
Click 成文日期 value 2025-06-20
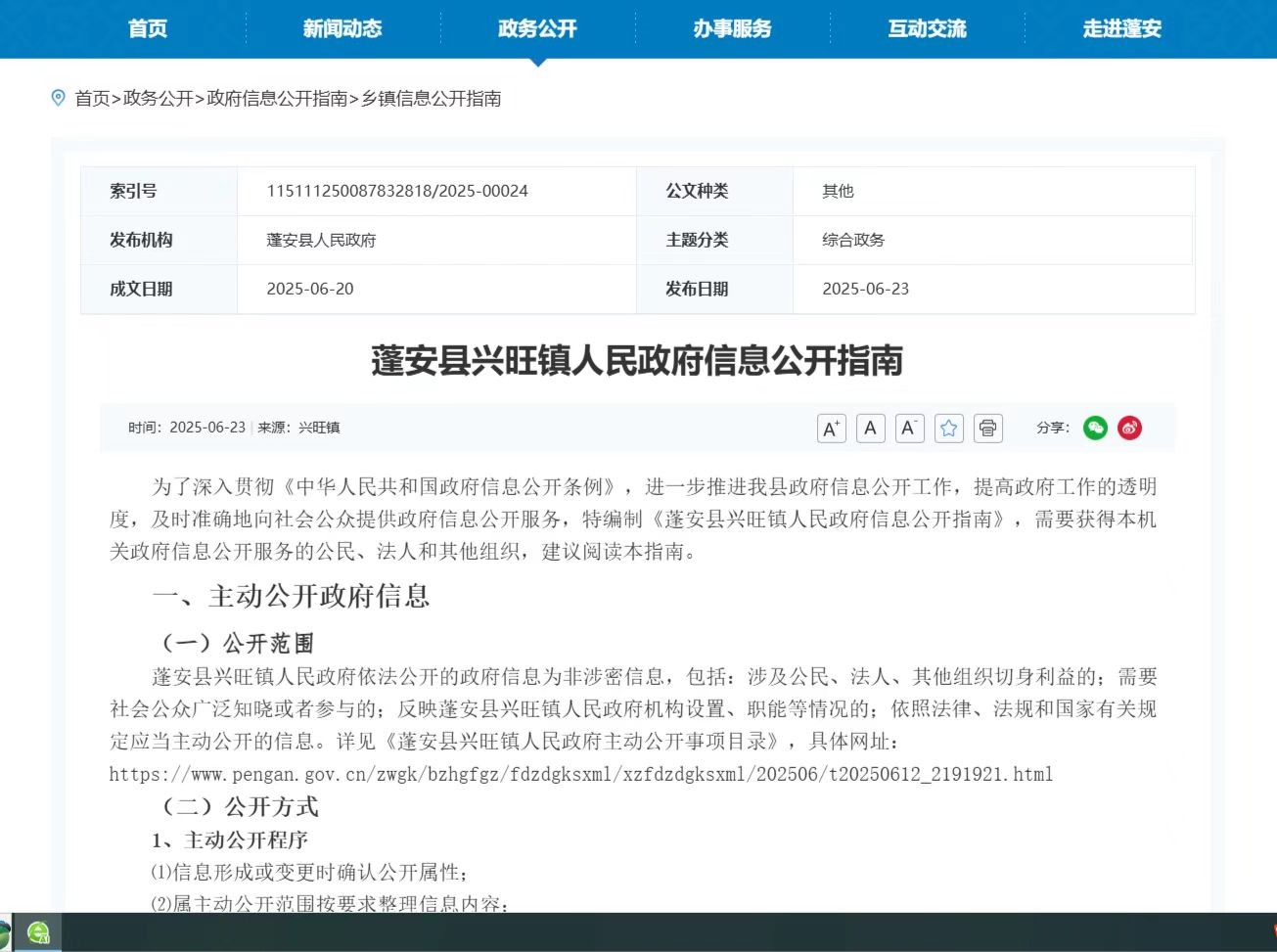pos(310,289)
